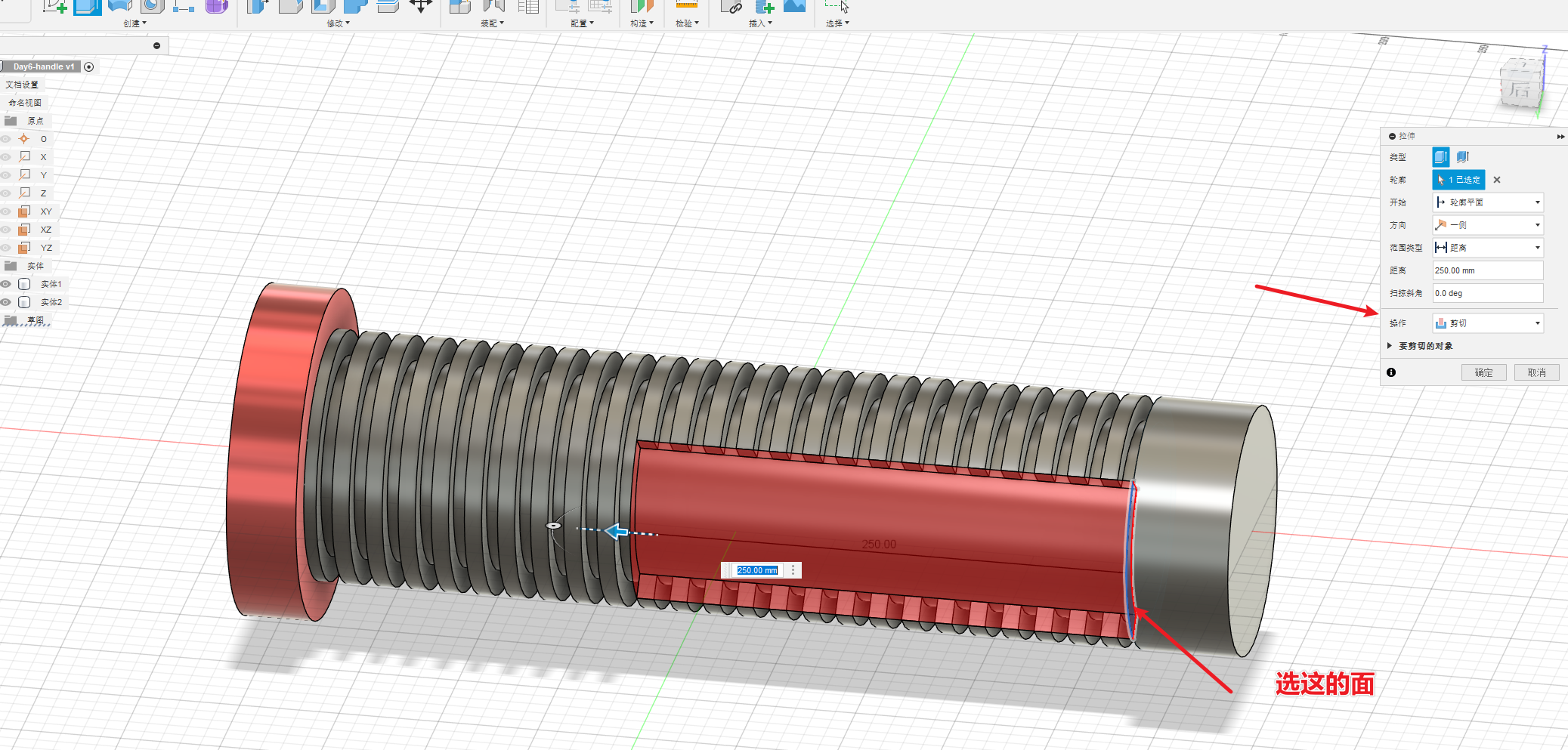
Task: Click the blue extrude direction arrow manipulator
Action: point(617,532)
